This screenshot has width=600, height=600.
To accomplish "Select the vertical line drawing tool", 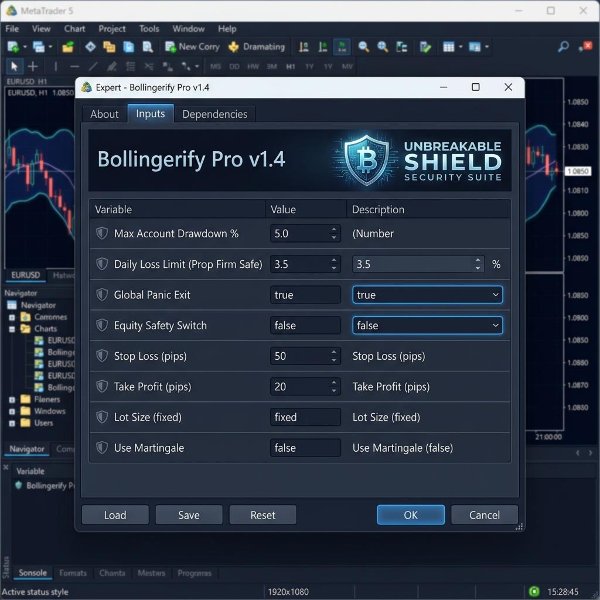I will (x=56, y=67).
